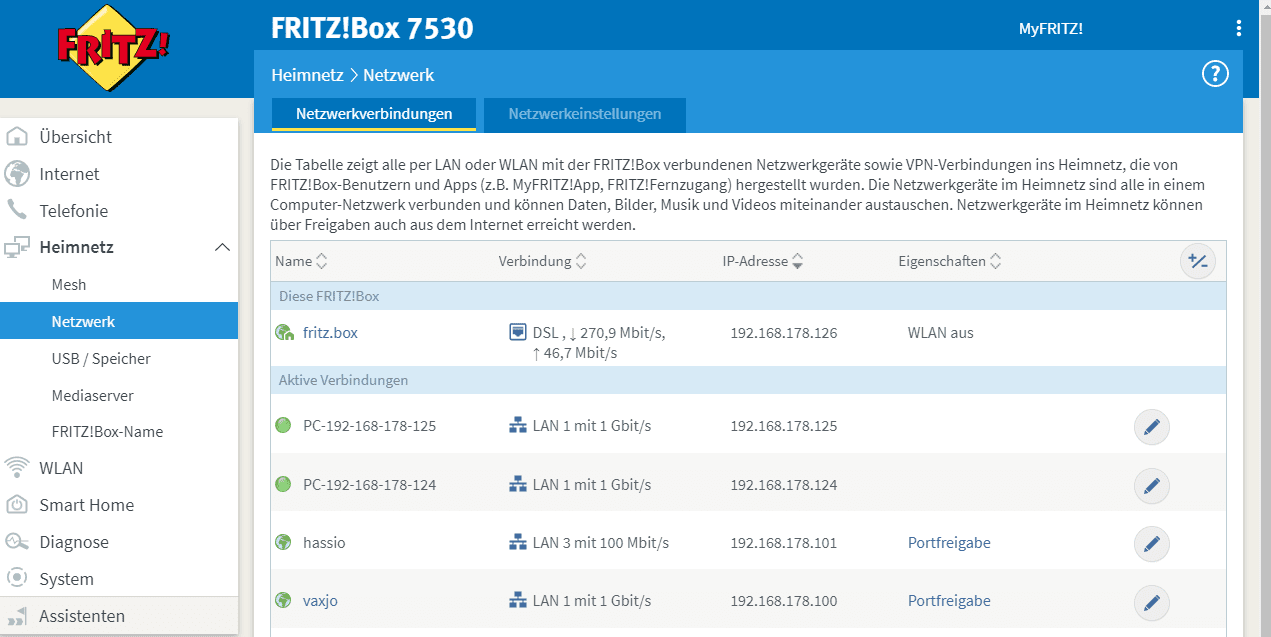1271x637 pixels.
Task: Click the green status dot of PC-192-168-178-124
Action: 283,484
